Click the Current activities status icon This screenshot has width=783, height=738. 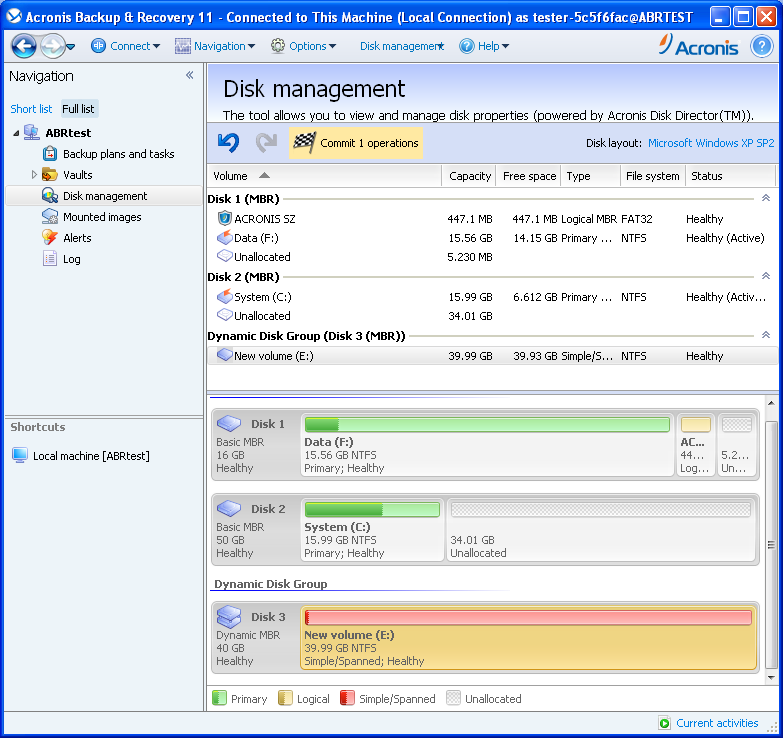[x=664, y=723]
